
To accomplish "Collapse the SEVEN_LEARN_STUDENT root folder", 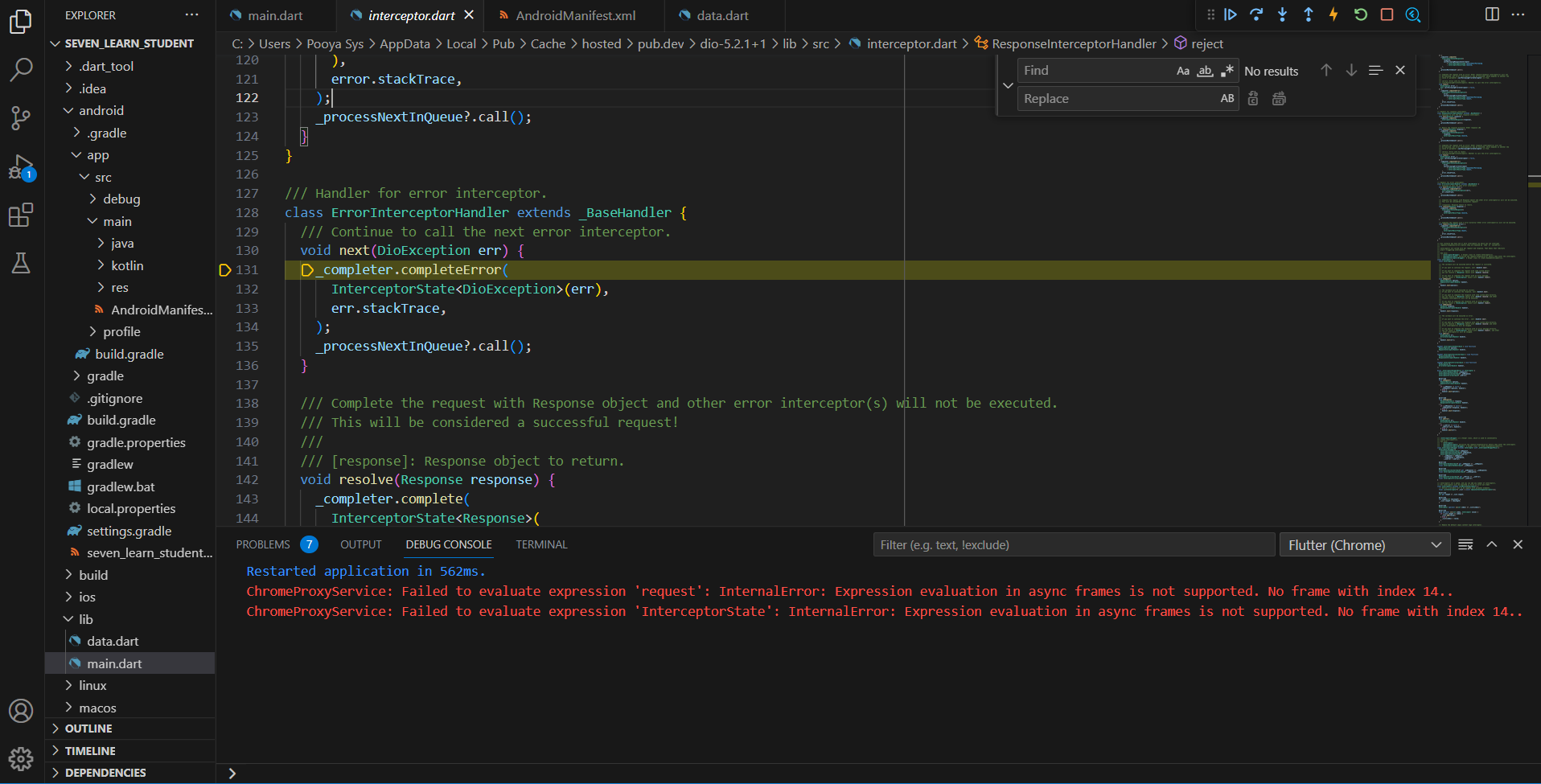I will 129,43.
